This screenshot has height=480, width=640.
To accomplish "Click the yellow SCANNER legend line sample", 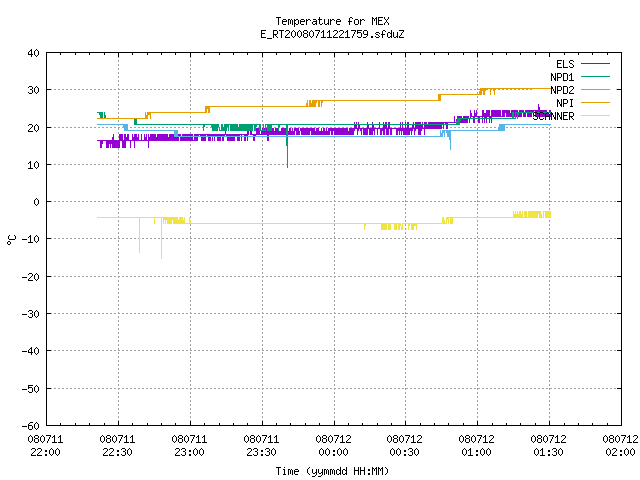I will coord(595,116).
